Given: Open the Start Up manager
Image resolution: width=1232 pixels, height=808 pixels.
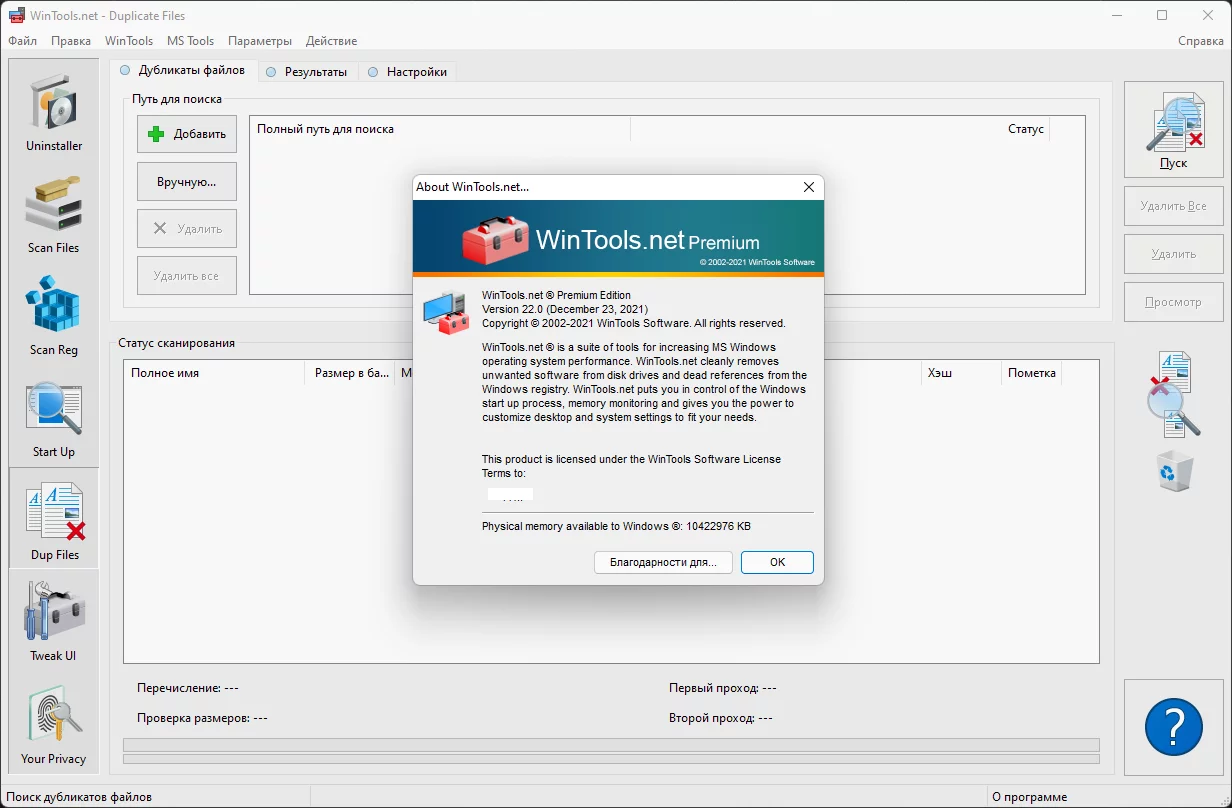Looking at the screenshot, I should [54, 417].
